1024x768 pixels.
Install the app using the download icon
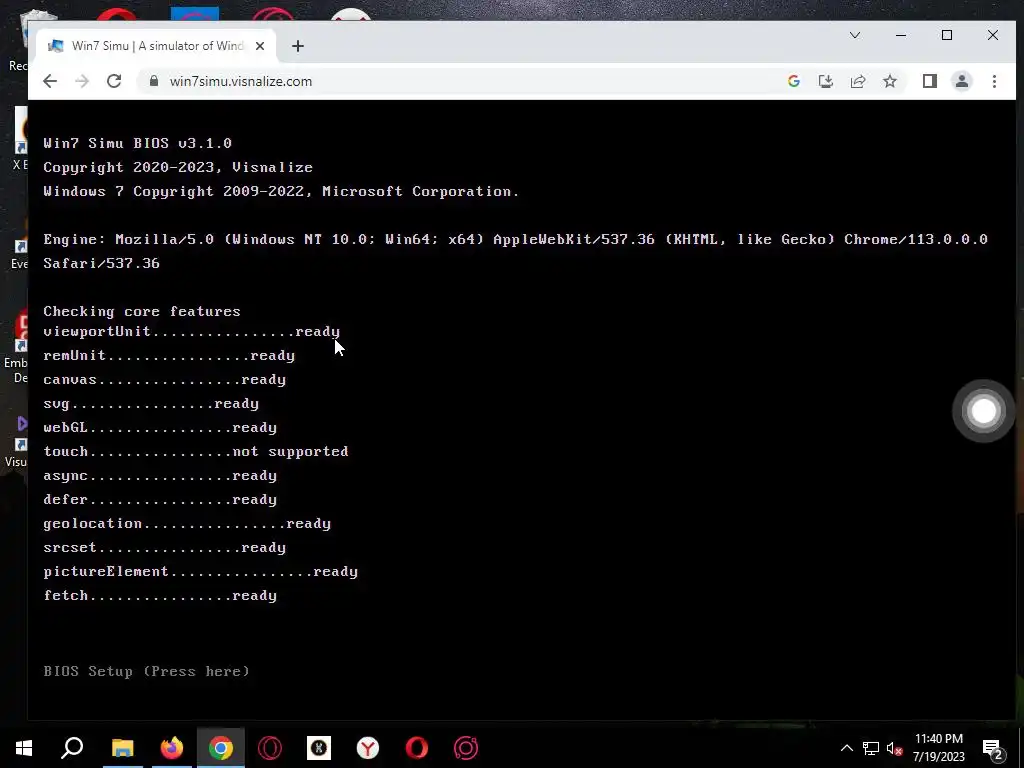coord(825,81)
